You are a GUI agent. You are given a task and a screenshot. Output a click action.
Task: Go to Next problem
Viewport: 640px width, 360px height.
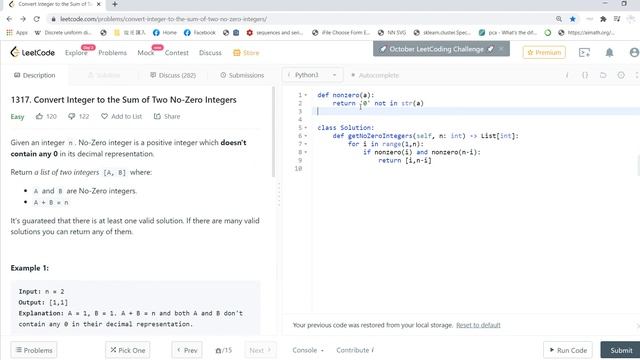click(260, 350)
